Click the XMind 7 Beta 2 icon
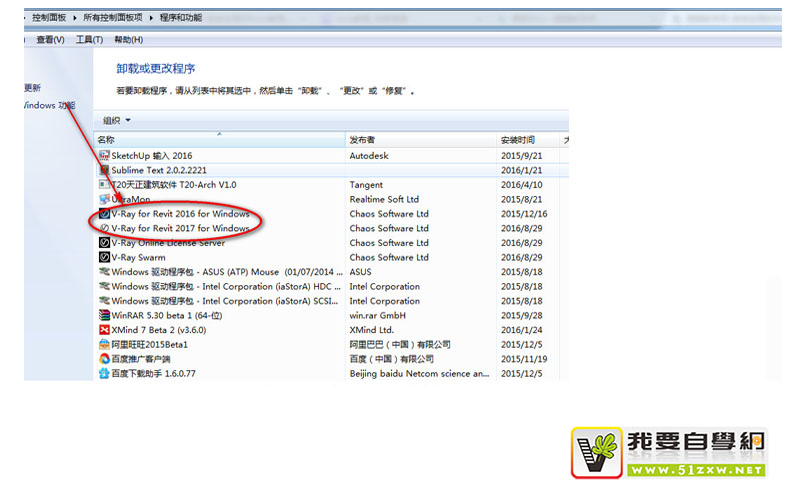 [x=104, y=330]
